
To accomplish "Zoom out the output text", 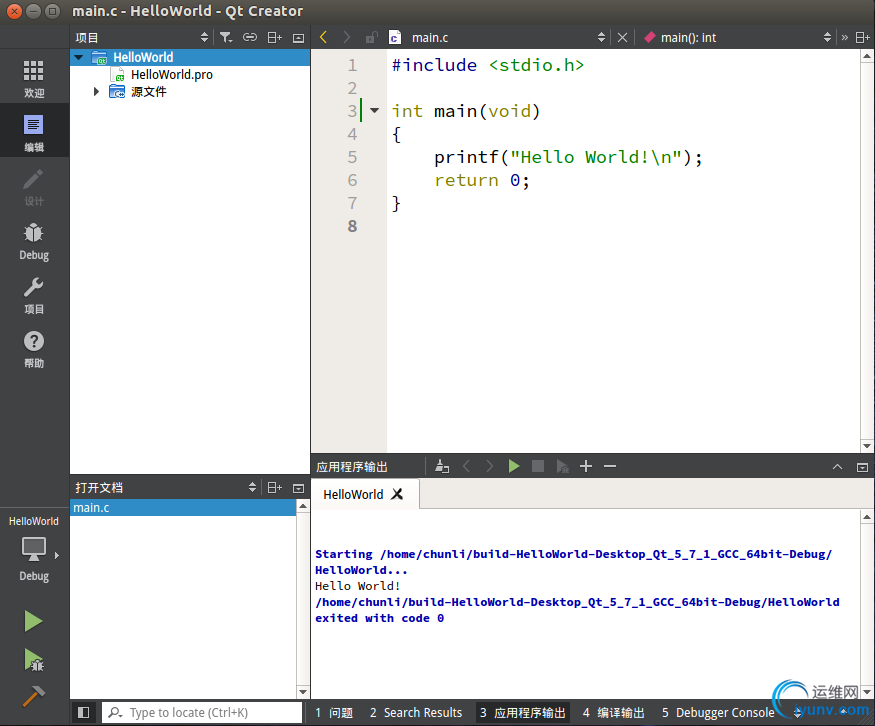I will 610,466.
